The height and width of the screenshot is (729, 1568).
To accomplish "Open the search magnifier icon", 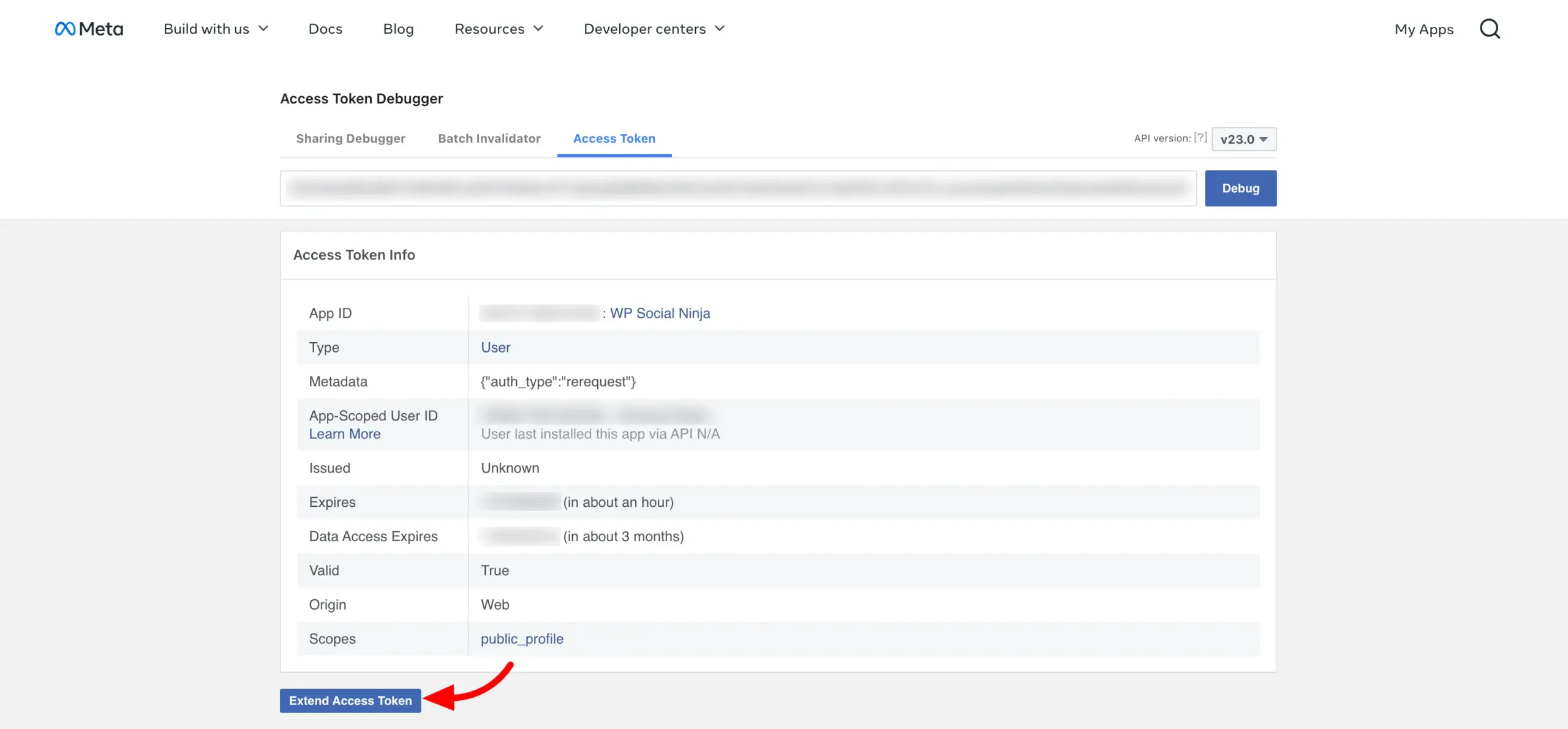I will (x=1490, y=29).
